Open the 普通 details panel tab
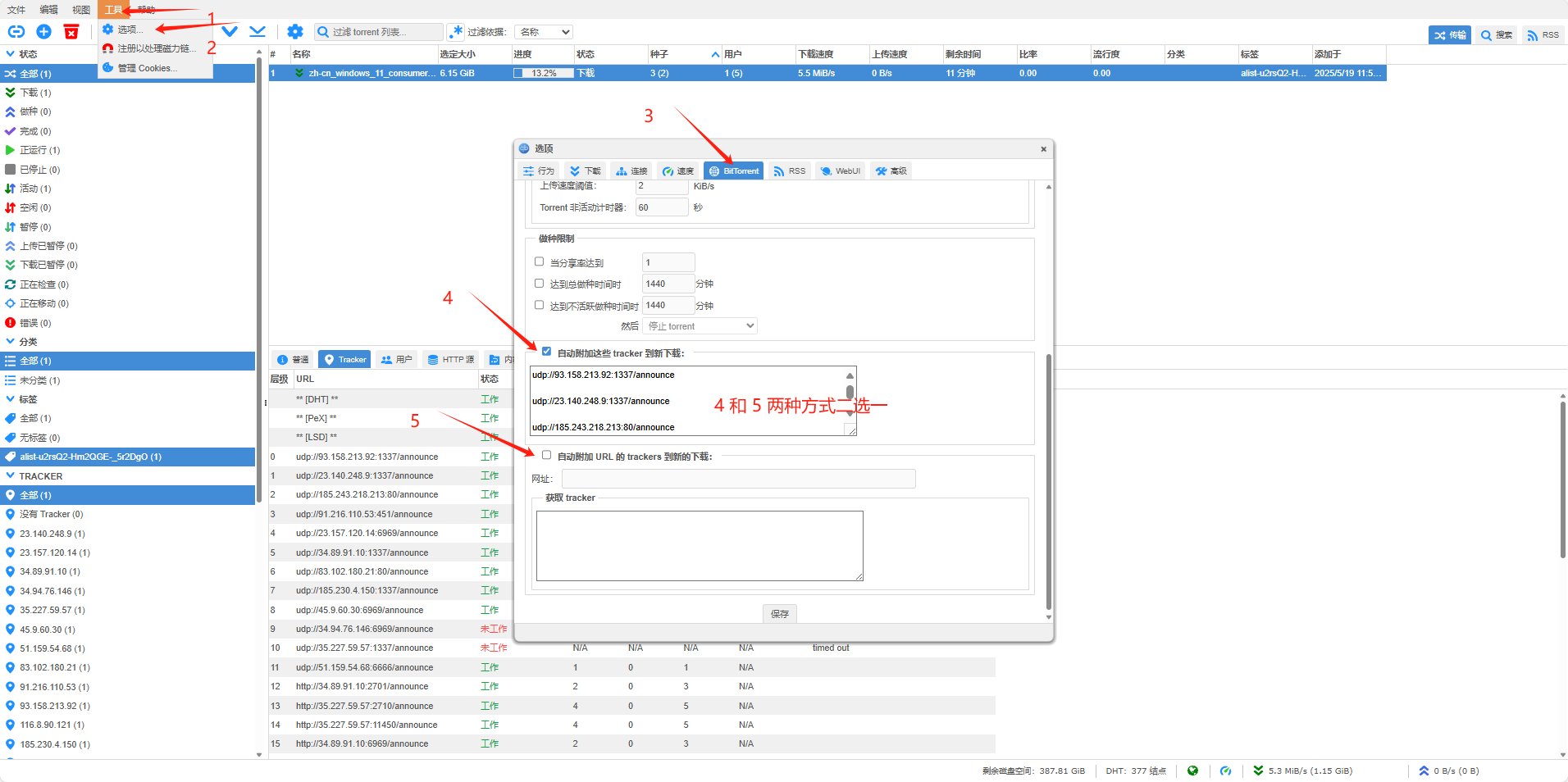Screen dimensions: 1568x782 click(x=293, y=360)
